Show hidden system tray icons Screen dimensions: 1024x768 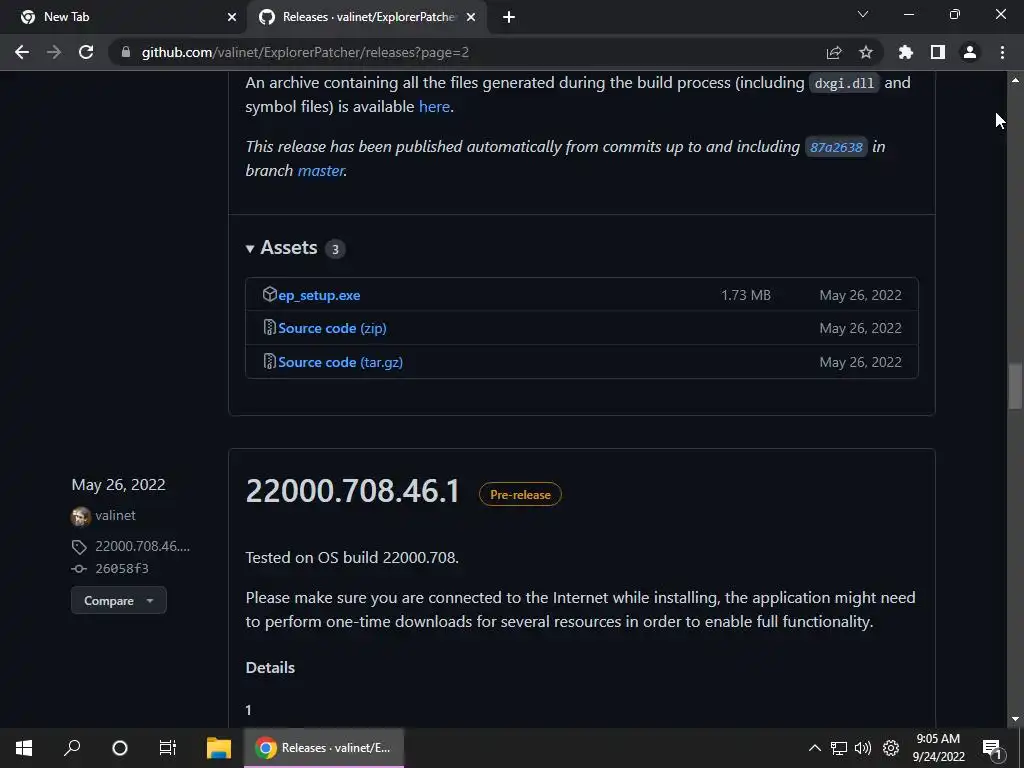tap(814, 748)
